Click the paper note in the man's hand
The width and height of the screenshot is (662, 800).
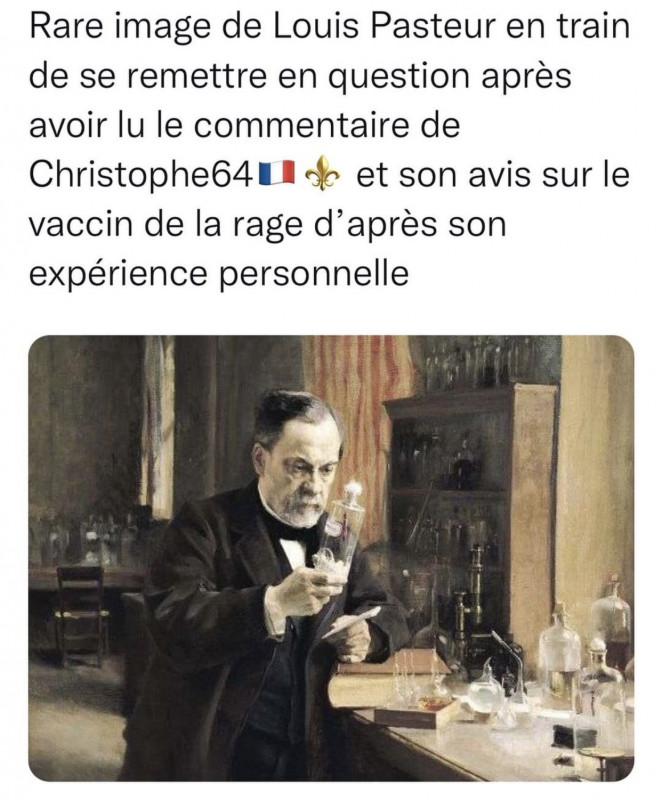(352, 622)
